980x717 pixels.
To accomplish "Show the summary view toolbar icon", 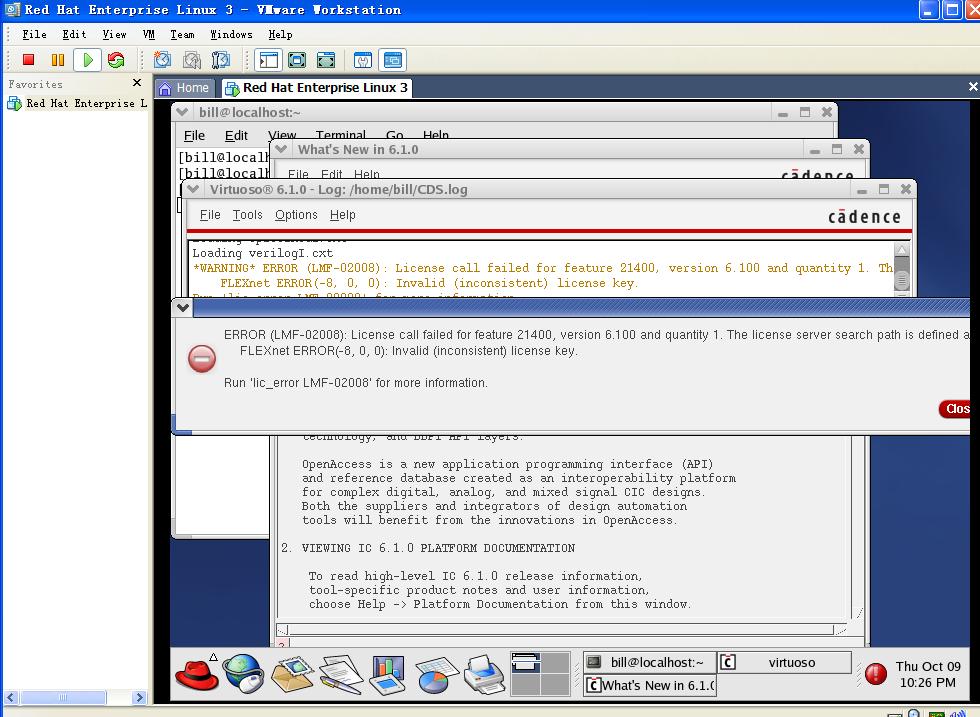I will click(362, 60).
